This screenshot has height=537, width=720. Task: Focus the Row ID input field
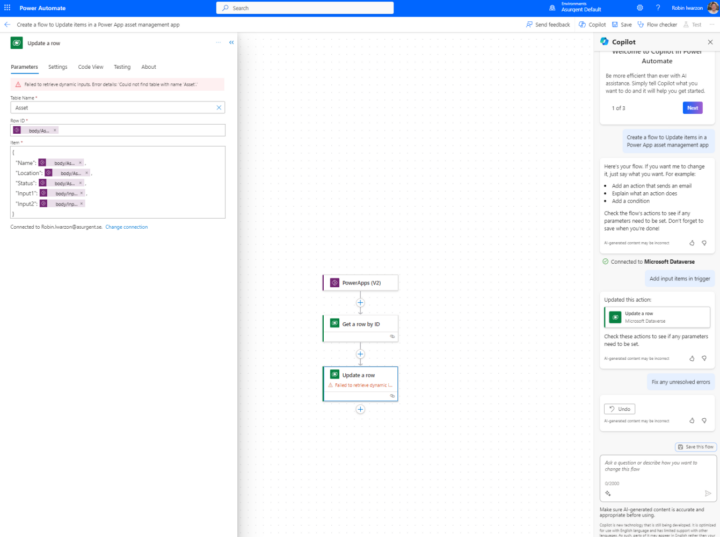(x=118, y=130)
